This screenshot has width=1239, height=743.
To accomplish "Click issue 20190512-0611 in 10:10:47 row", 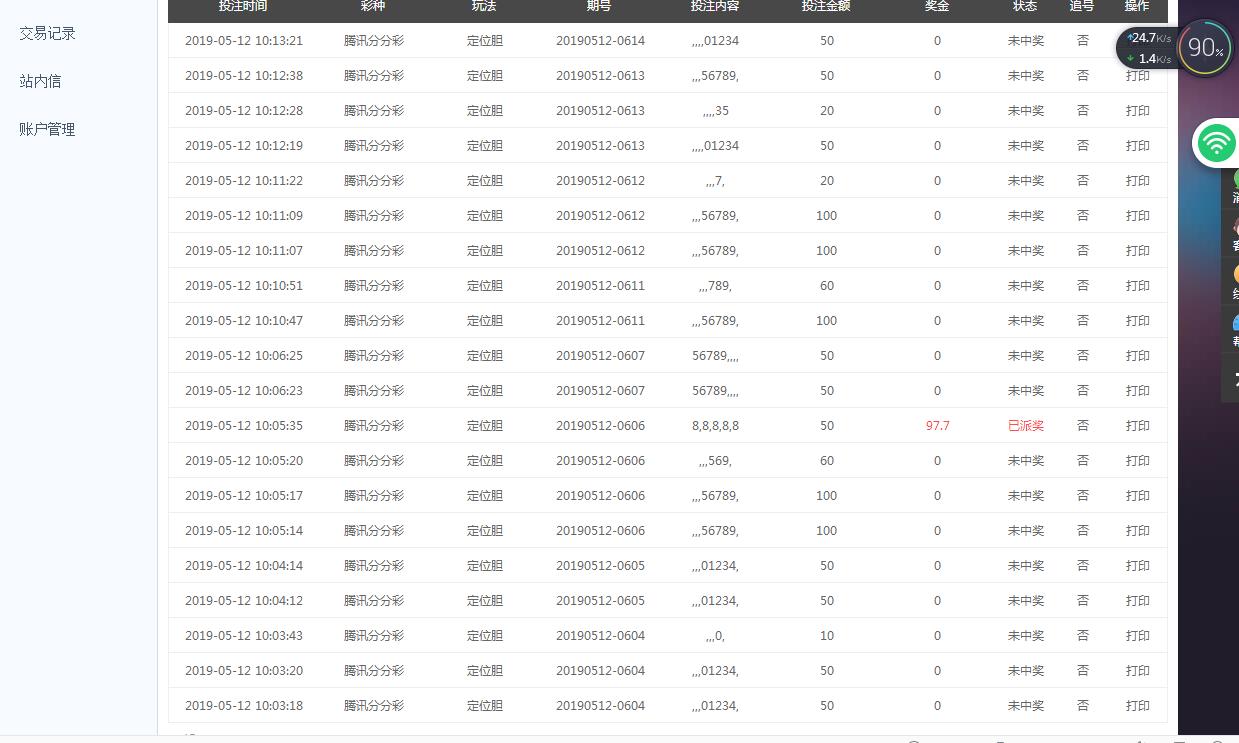I will click(600, 321).
